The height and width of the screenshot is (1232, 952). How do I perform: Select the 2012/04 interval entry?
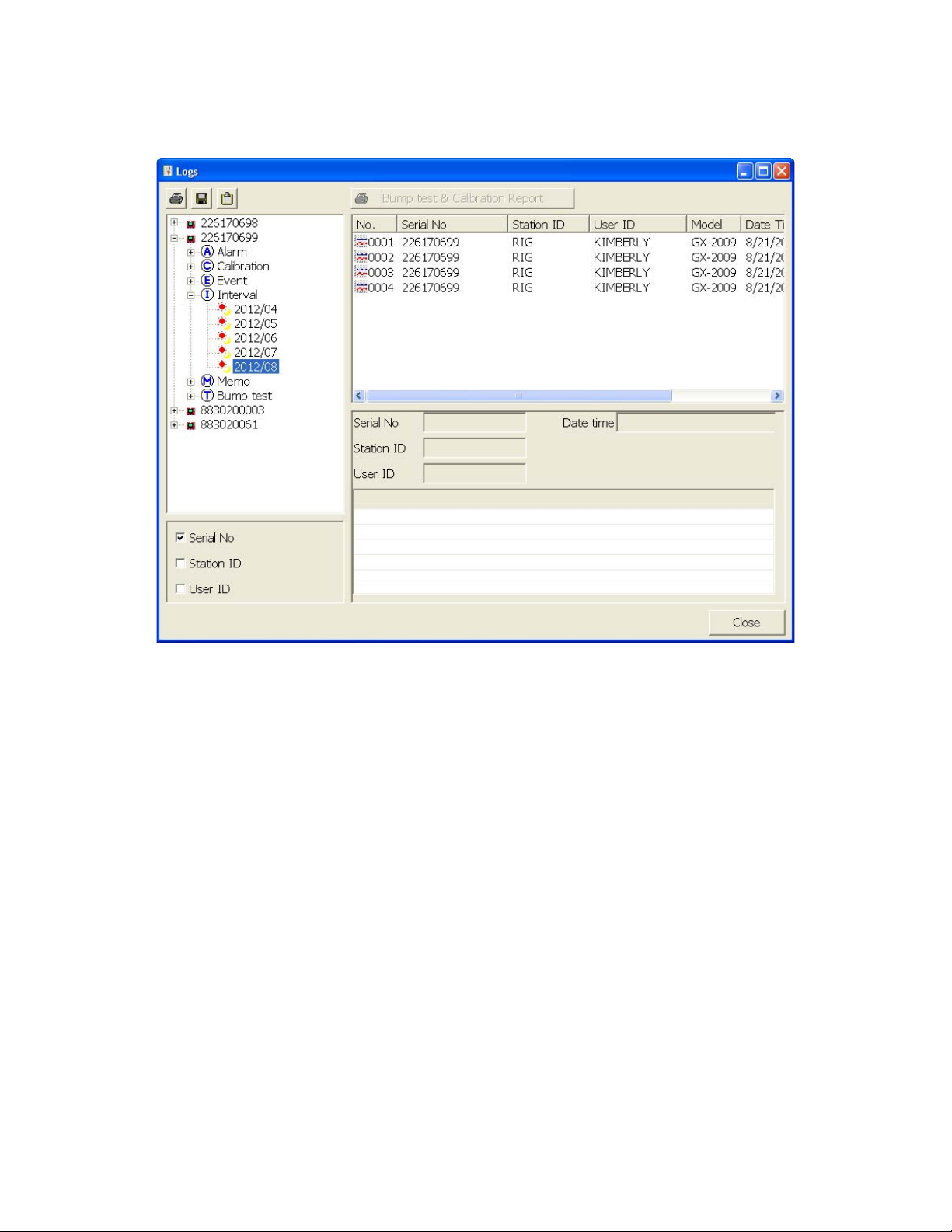256,309
